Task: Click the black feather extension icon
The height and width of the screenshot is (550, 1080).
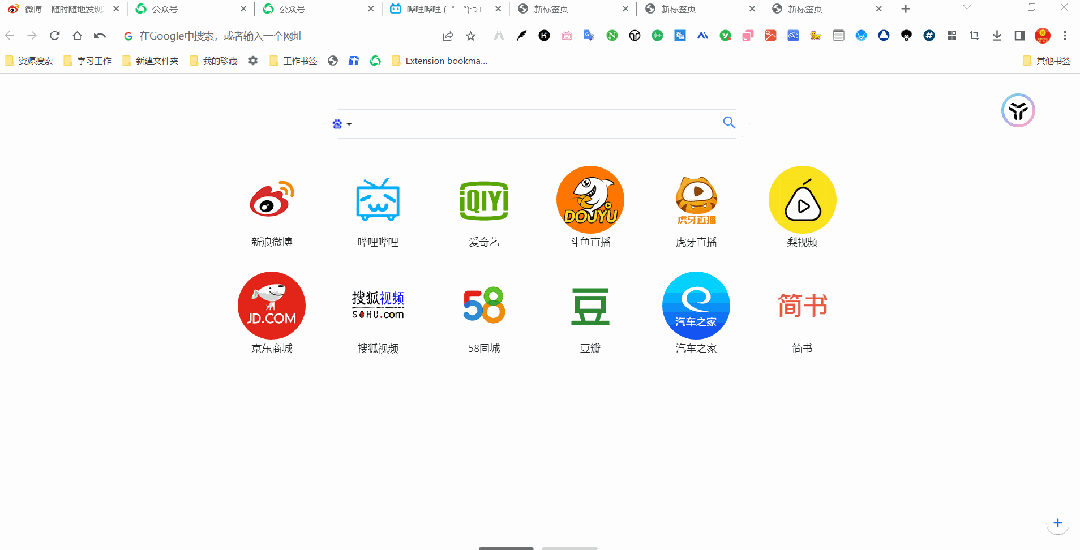Action: click(521, 36)
